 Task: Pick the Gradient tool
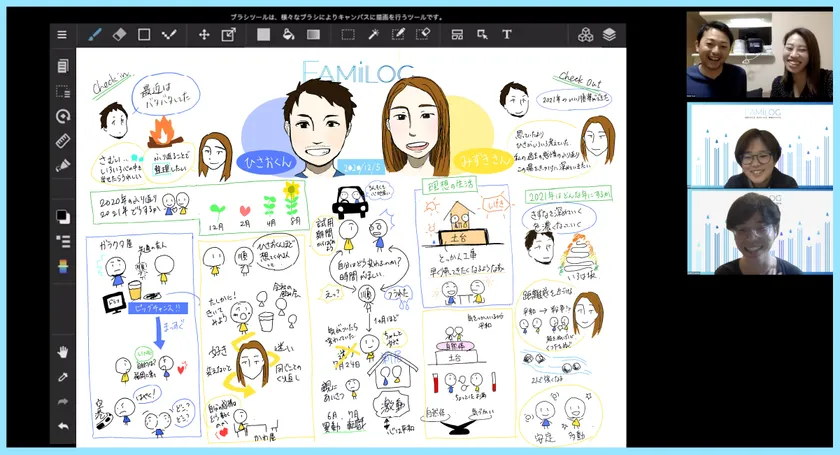point(313,35)
